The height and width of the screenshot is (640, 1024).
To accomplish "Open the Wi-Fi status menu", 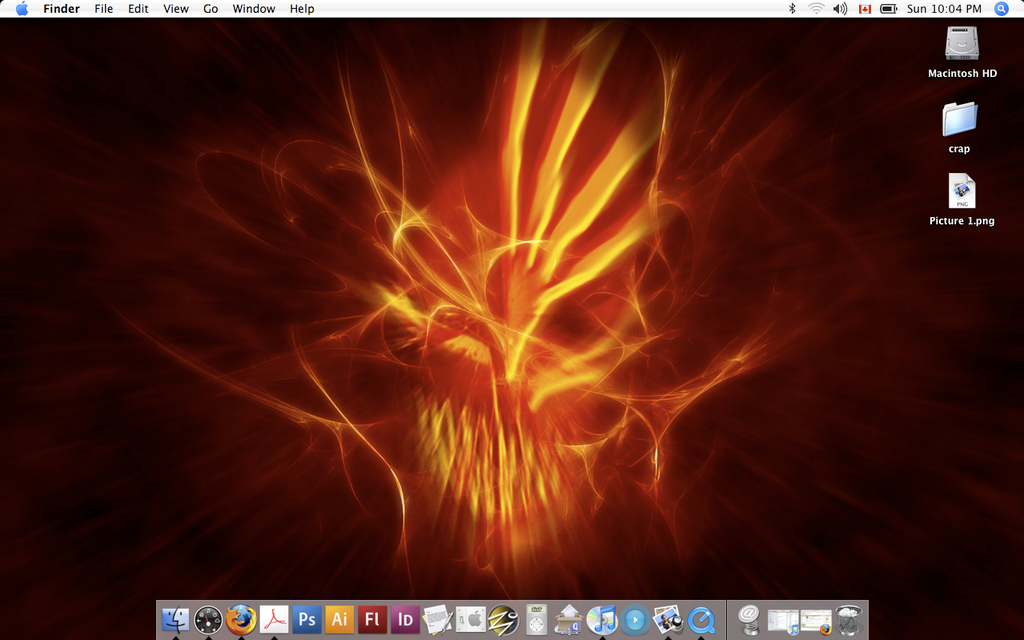I will tap(816, 9).
